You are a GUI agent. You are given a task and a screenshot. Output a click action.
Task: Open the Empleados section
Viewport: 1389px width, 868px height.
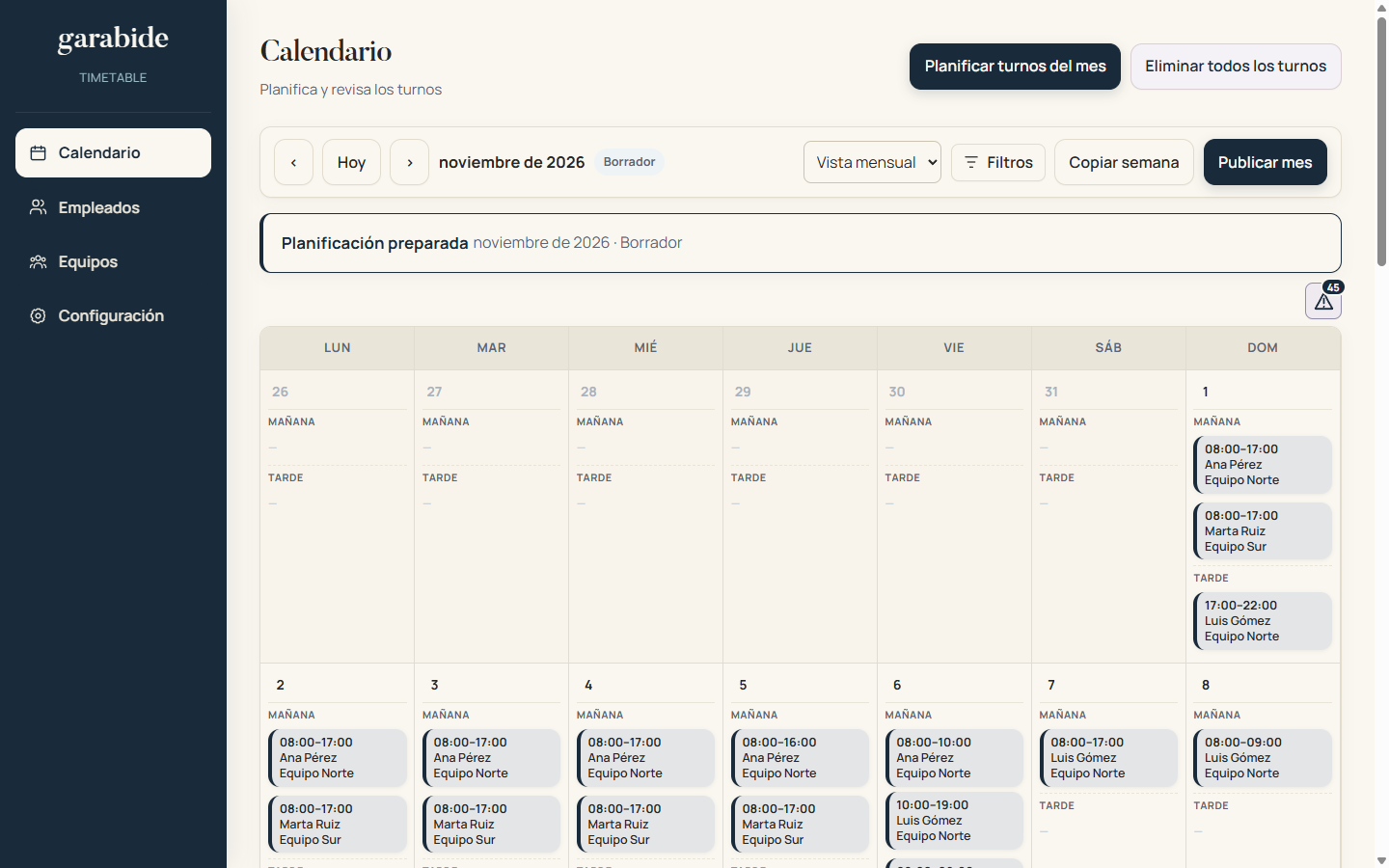[113, 207]
